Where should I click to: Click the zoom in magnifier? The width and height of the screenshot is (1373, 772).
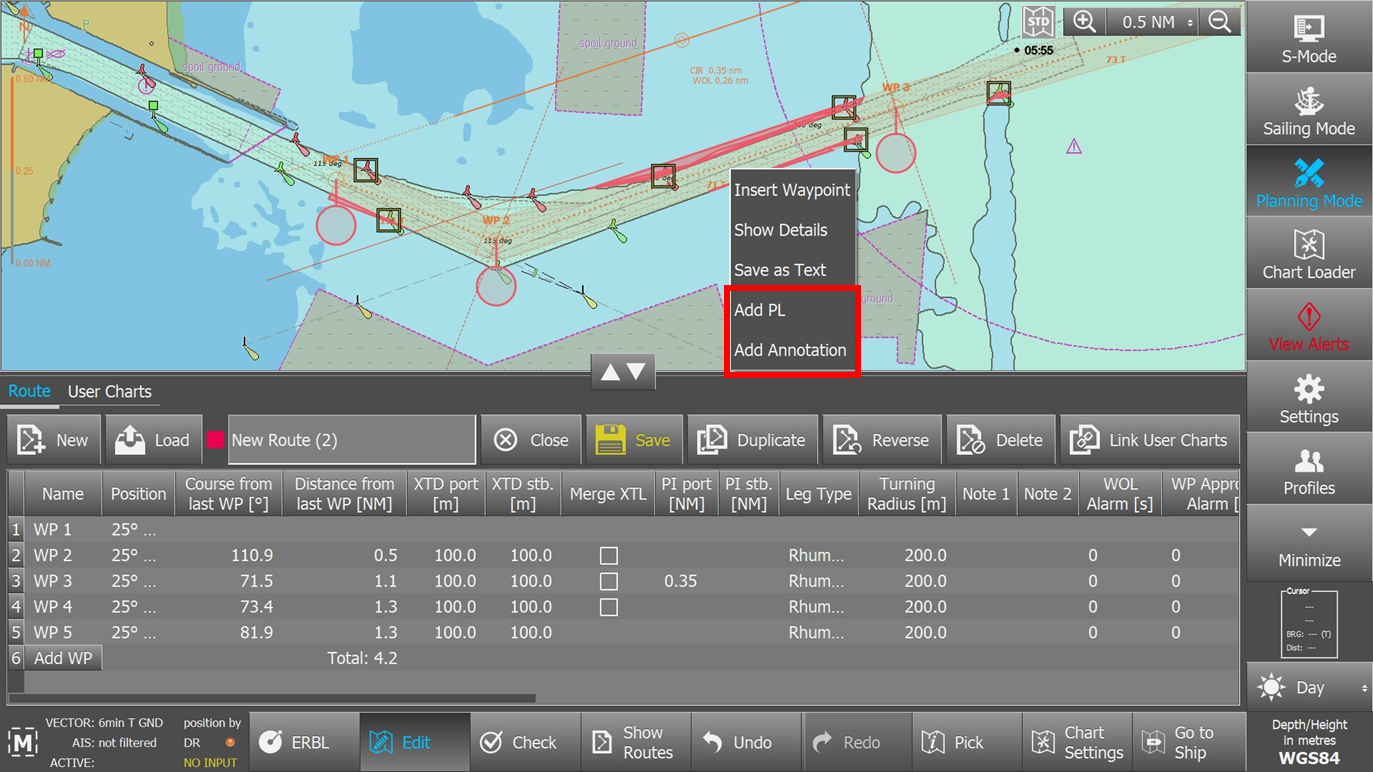click(1084, 22)
